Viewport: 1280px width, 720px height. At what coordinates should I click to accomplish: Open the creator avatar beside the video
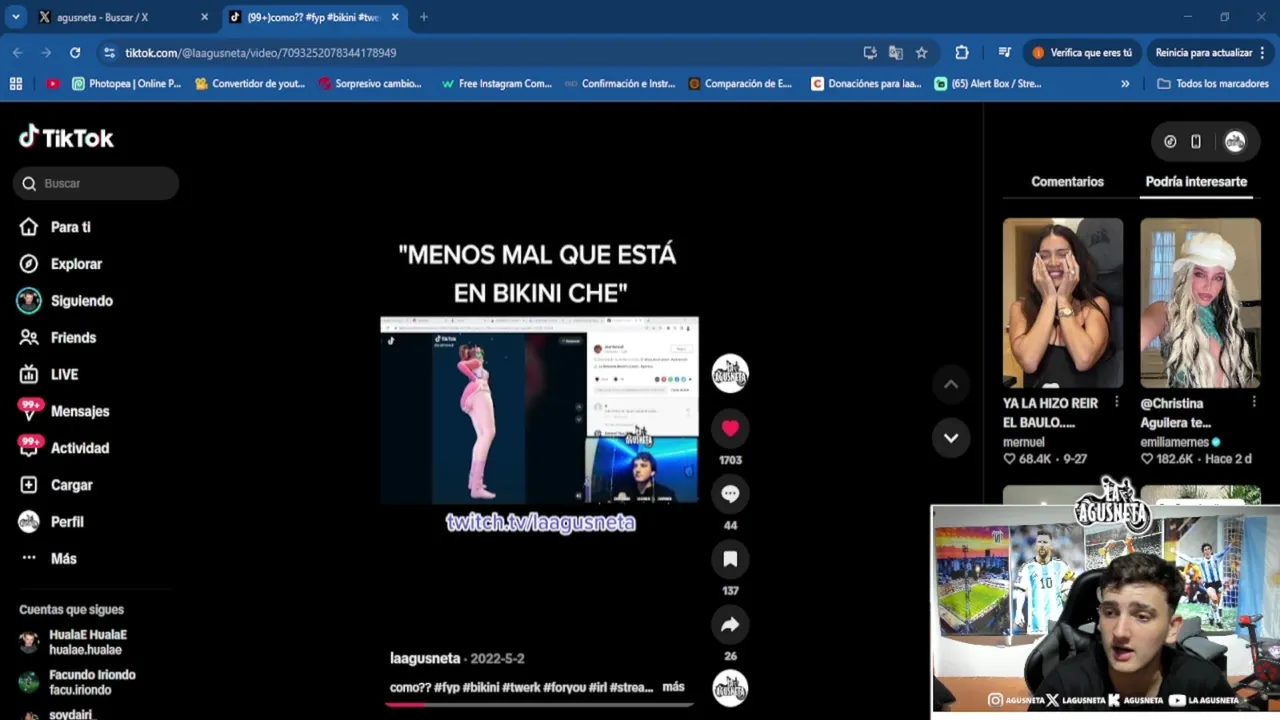730,373
